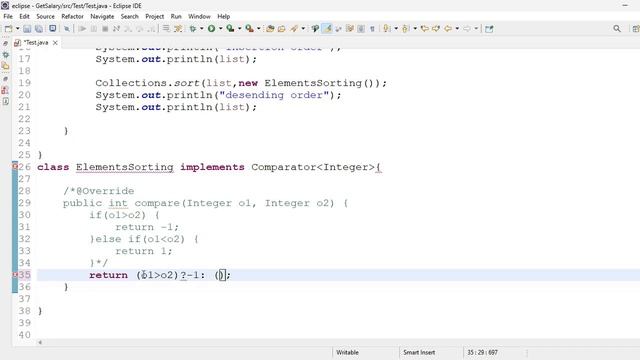Open dropdown arrow next to New icon
The image size is (640, 360).
coord(18,29)
